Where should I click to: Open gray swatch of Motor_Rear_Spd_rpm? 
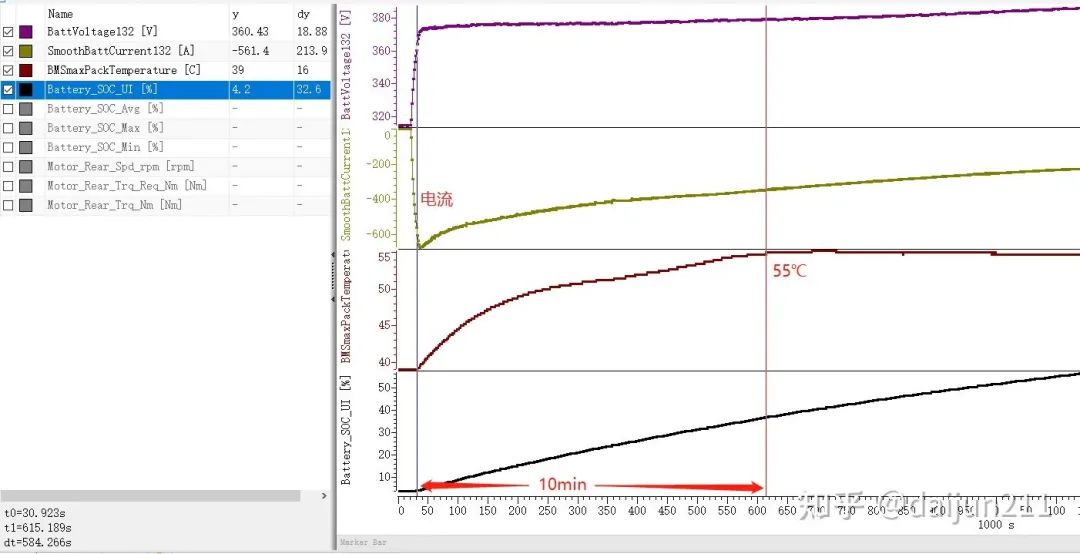25,167
